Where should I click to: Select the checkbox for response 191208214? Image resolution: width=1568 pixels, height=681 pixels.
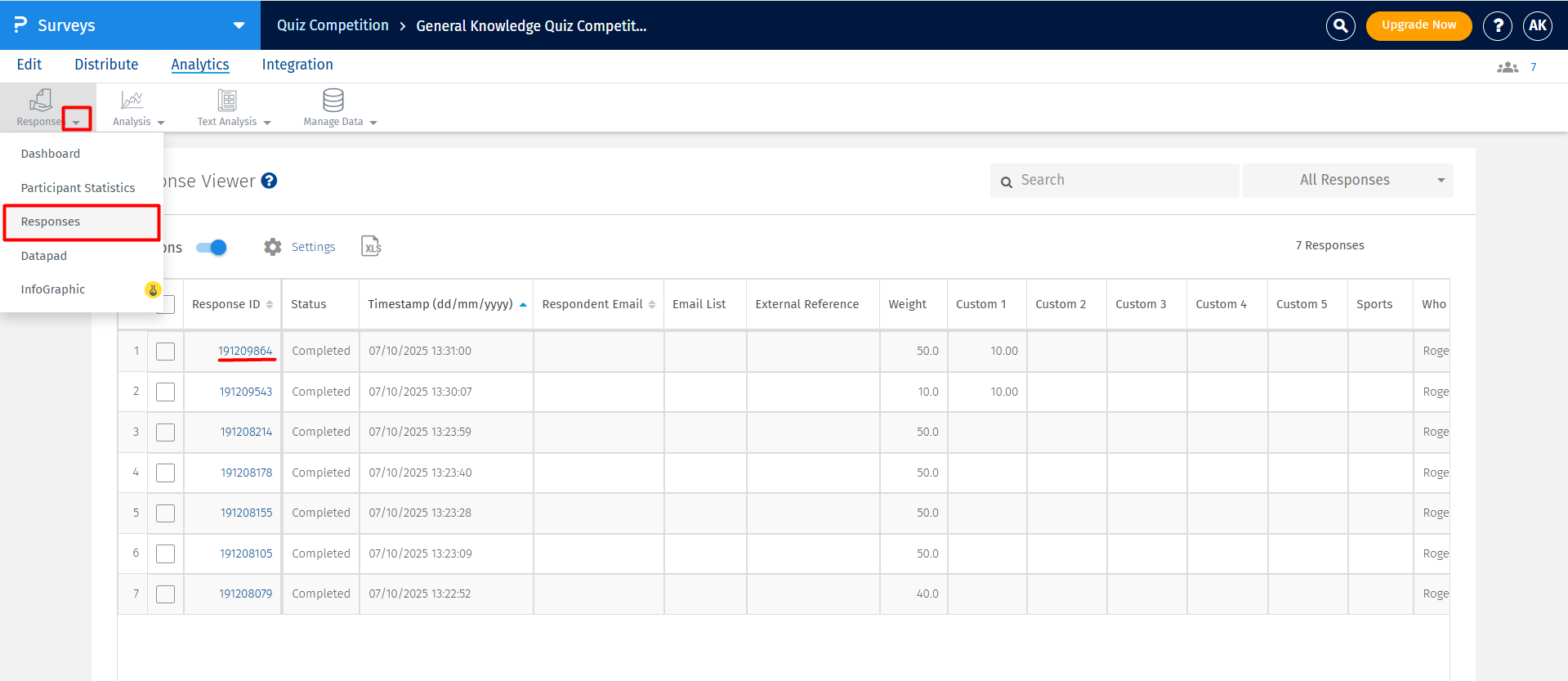(166, 432)
